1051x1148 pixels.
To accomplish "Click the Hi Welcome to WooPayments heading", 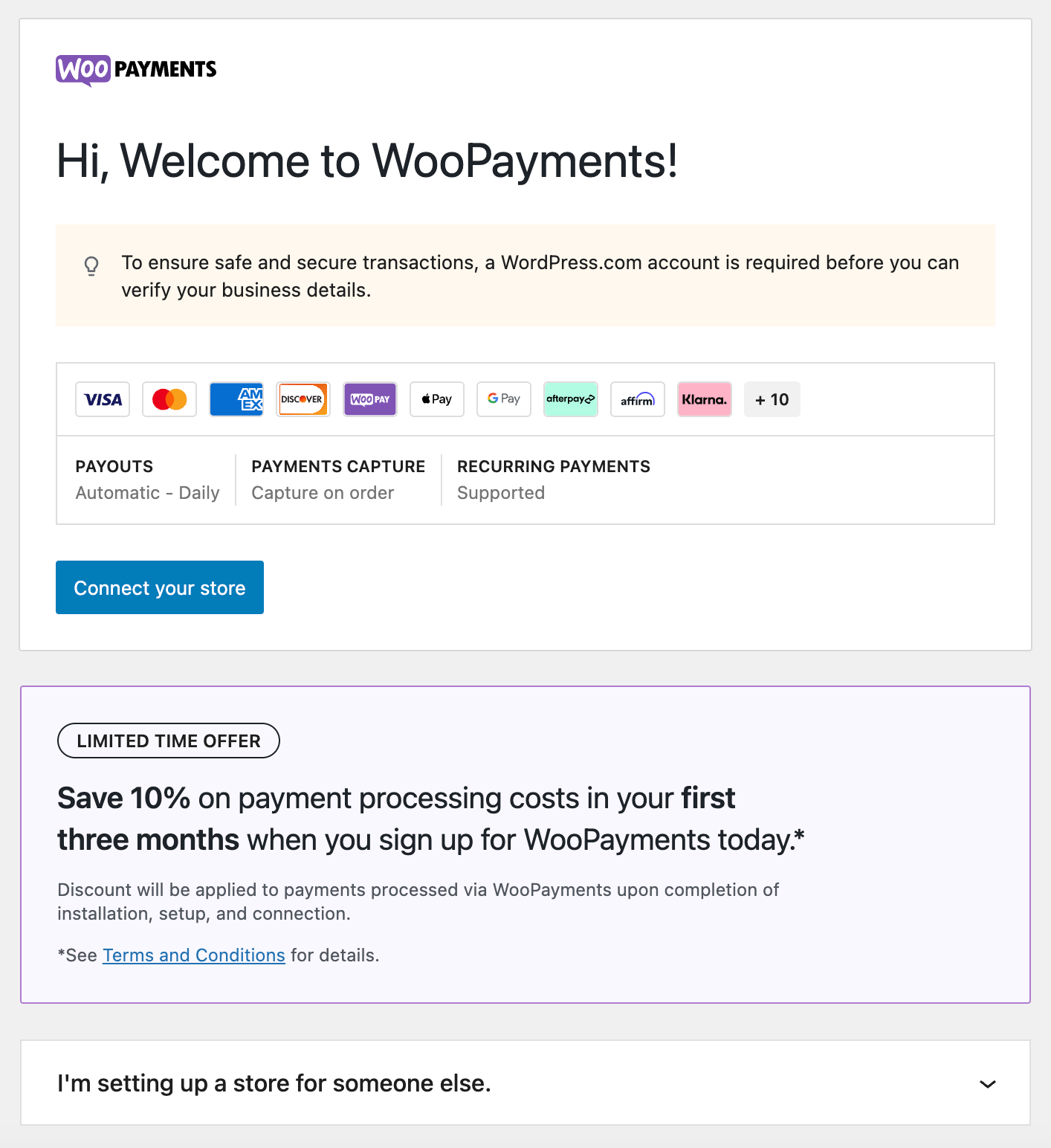I will pos(367,162).
